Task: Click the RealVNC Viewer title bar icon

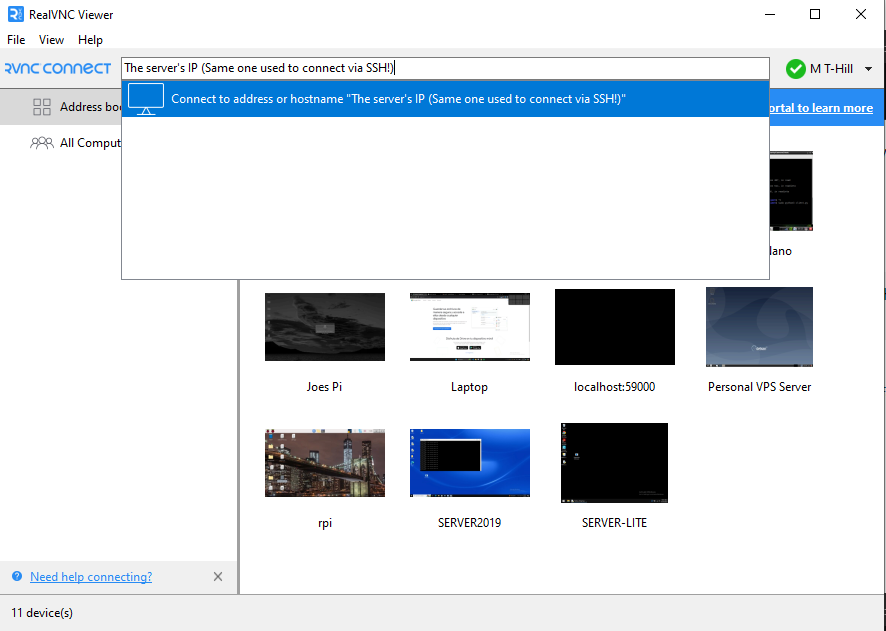Action: click(15, 14)
